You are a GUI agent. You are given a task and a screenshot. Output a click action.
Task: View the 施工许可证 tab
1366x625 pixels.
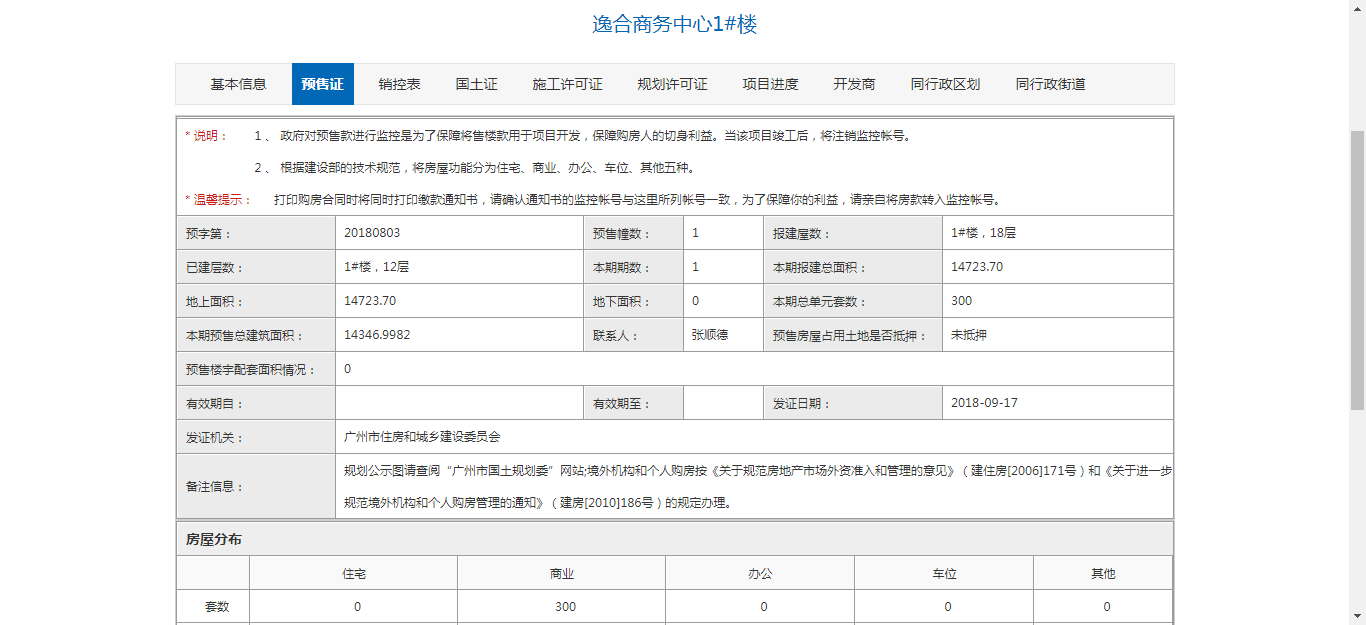tap(567, 84)
